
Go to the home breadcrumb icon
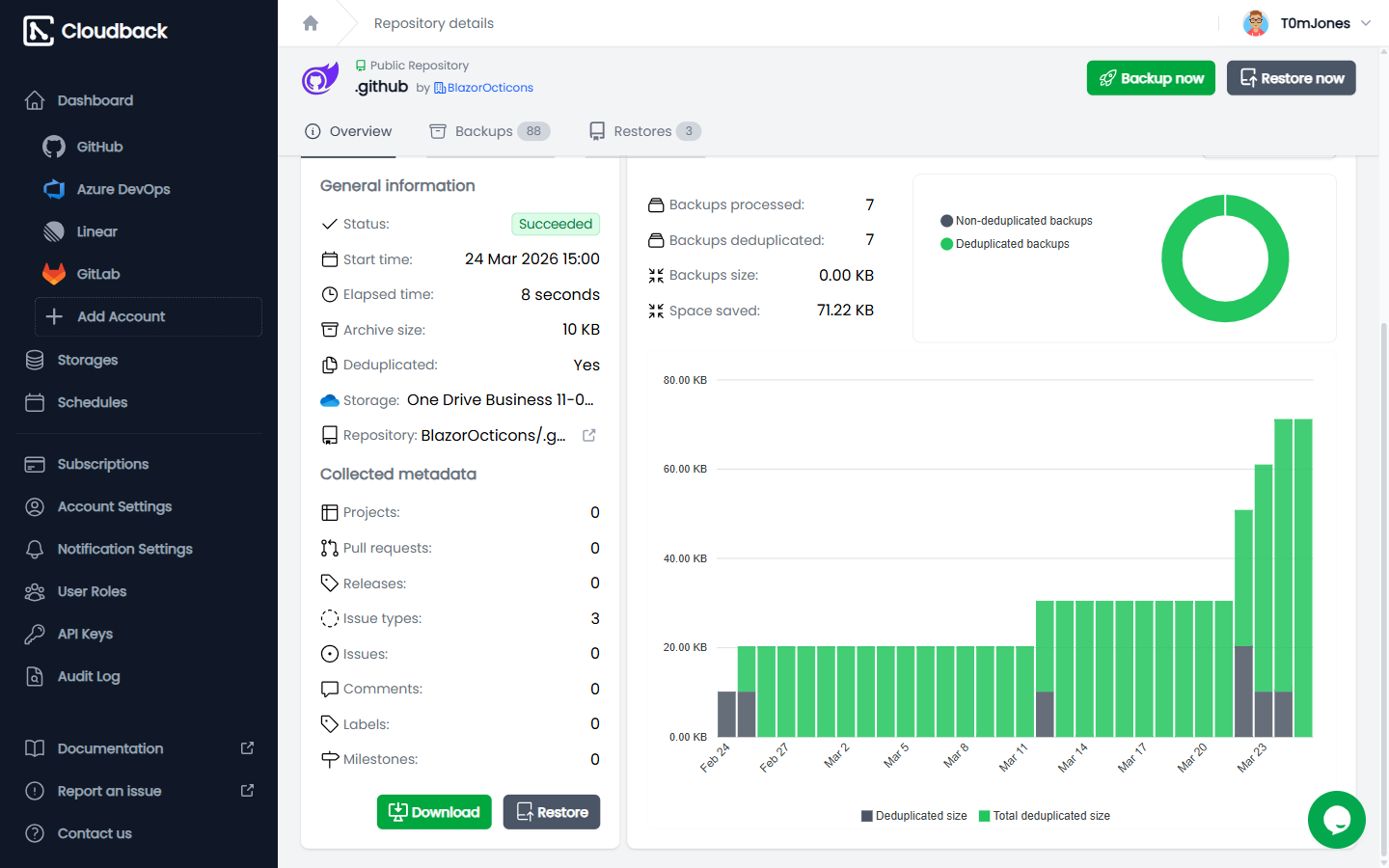click(x=311, y=23)
